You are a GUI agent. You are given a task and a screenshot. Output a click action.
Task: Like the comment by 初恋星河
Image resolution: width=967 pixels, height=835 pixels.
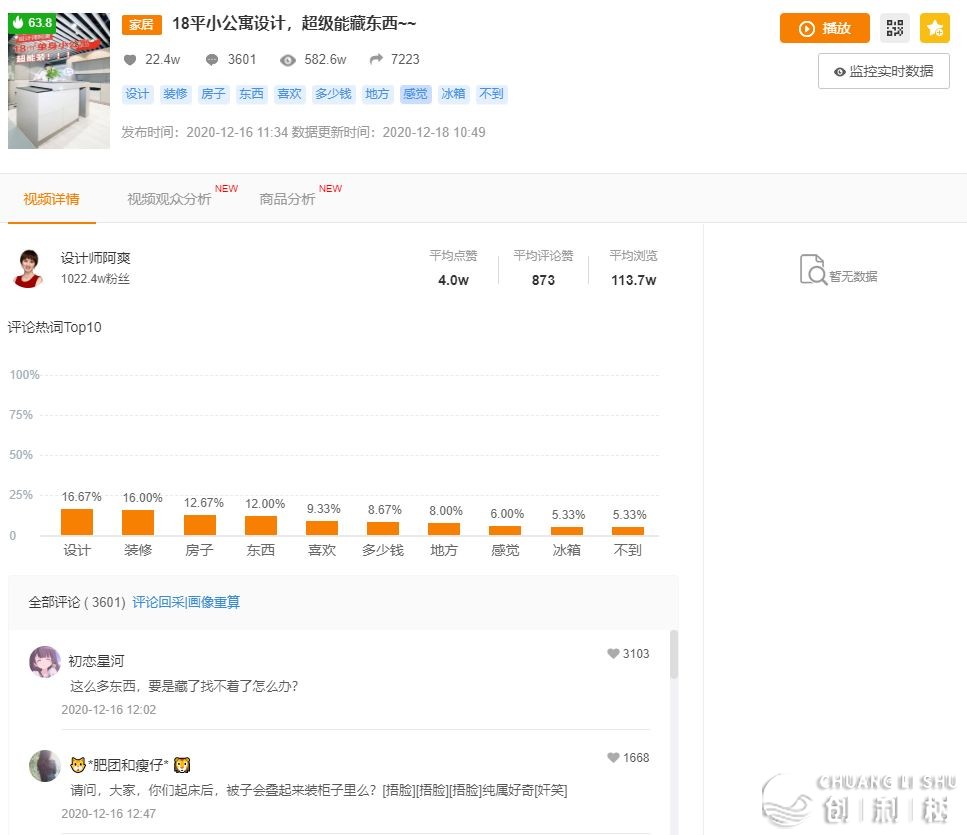[x=613, y=654]
